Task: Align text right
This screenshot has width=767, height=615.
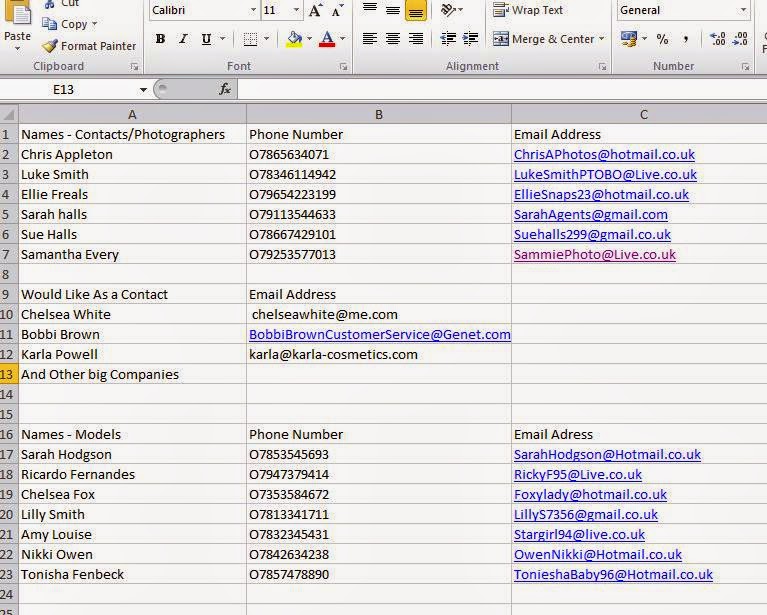Action: 416,39
